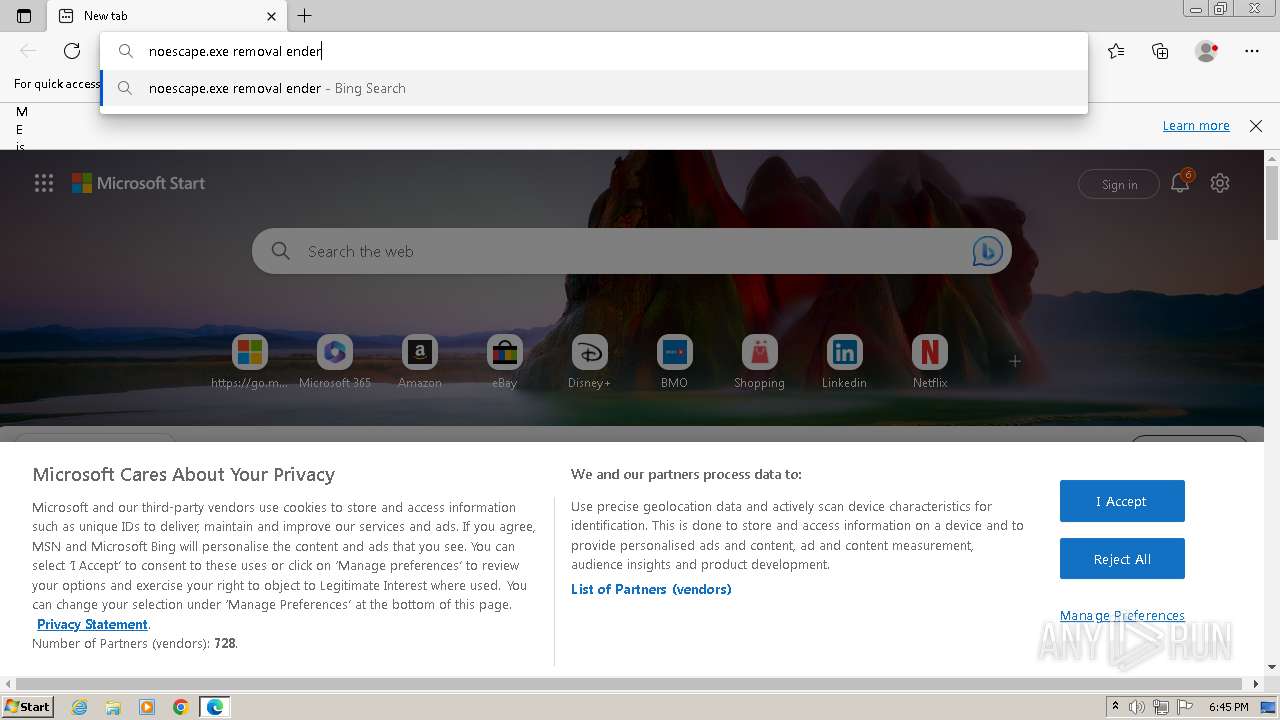Close the New tab tab
Viewport: 1280px width, 720px height.
tap(271, 16)
